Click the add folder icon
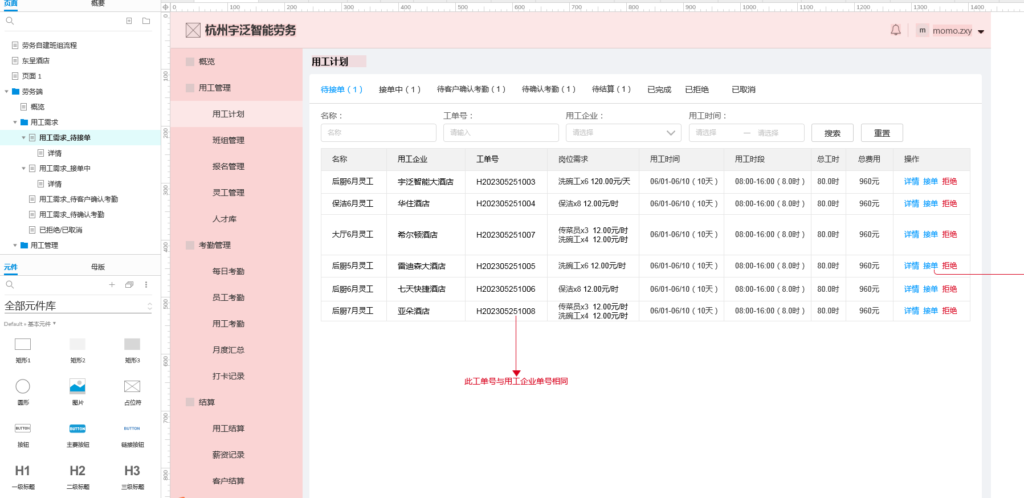Viewport: 1024px width, 498px height. point(146,21)
